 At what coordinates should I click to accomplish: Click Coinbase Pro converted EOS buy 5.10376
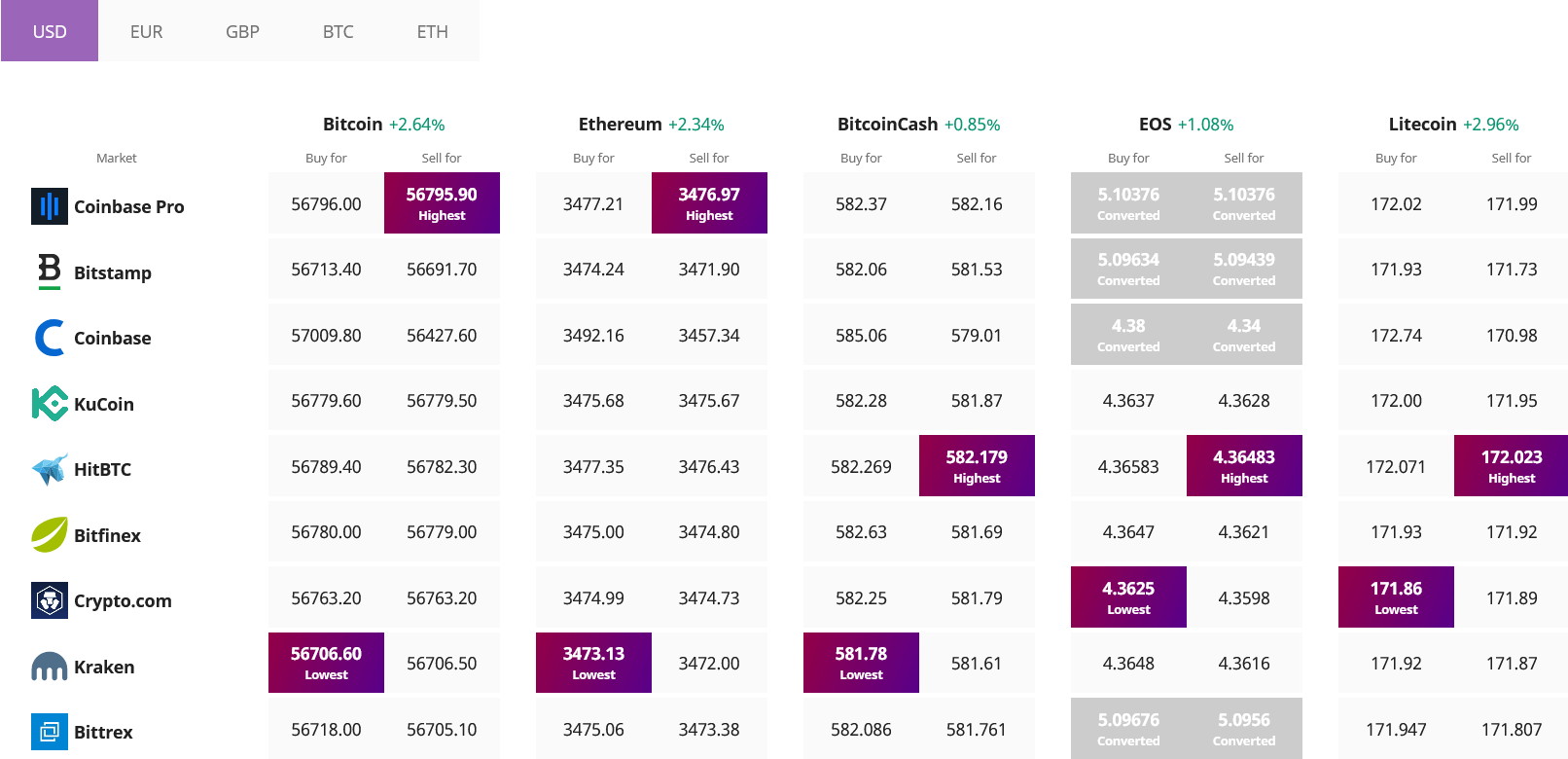tap(1128, 202)
